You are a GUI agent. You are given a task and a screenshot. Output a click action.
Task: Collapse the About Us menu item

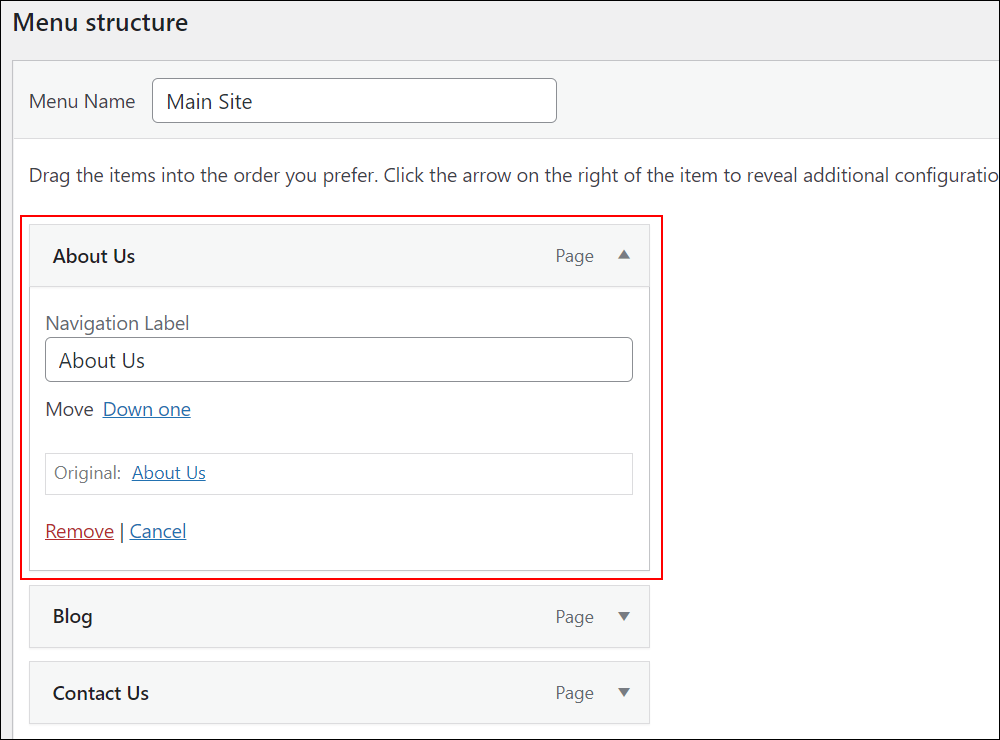(x=624, y=255)
